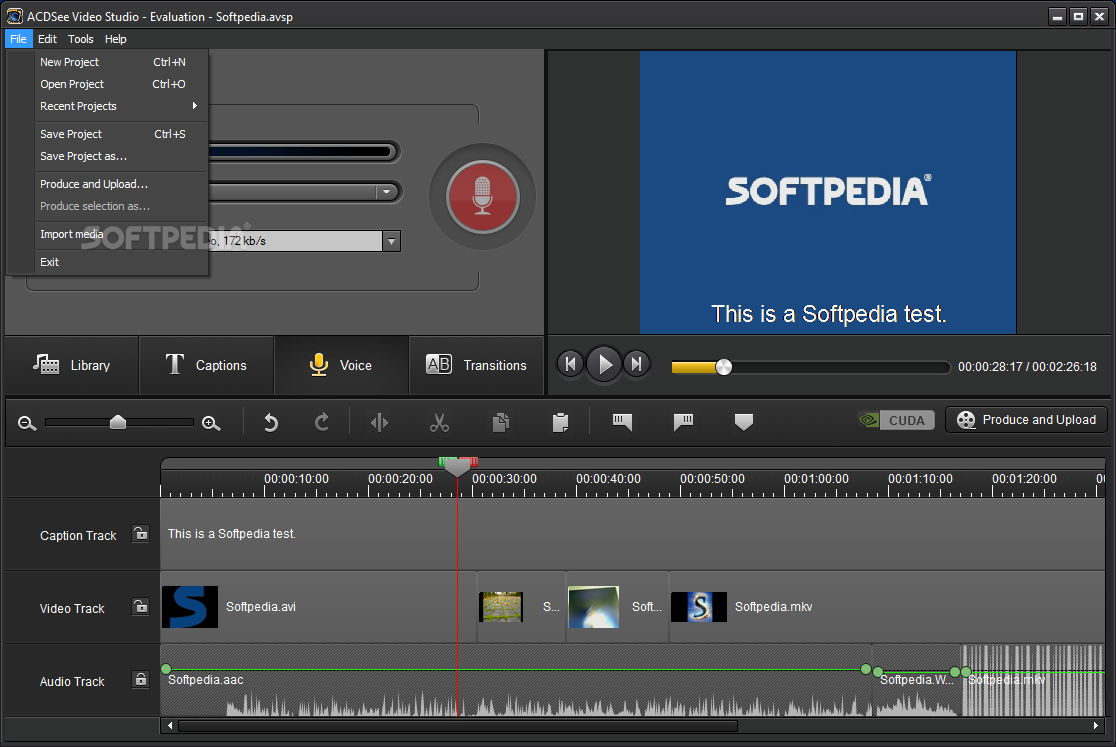
Task: Click the preview playback progress slider knob
Action: pos(724,367)
